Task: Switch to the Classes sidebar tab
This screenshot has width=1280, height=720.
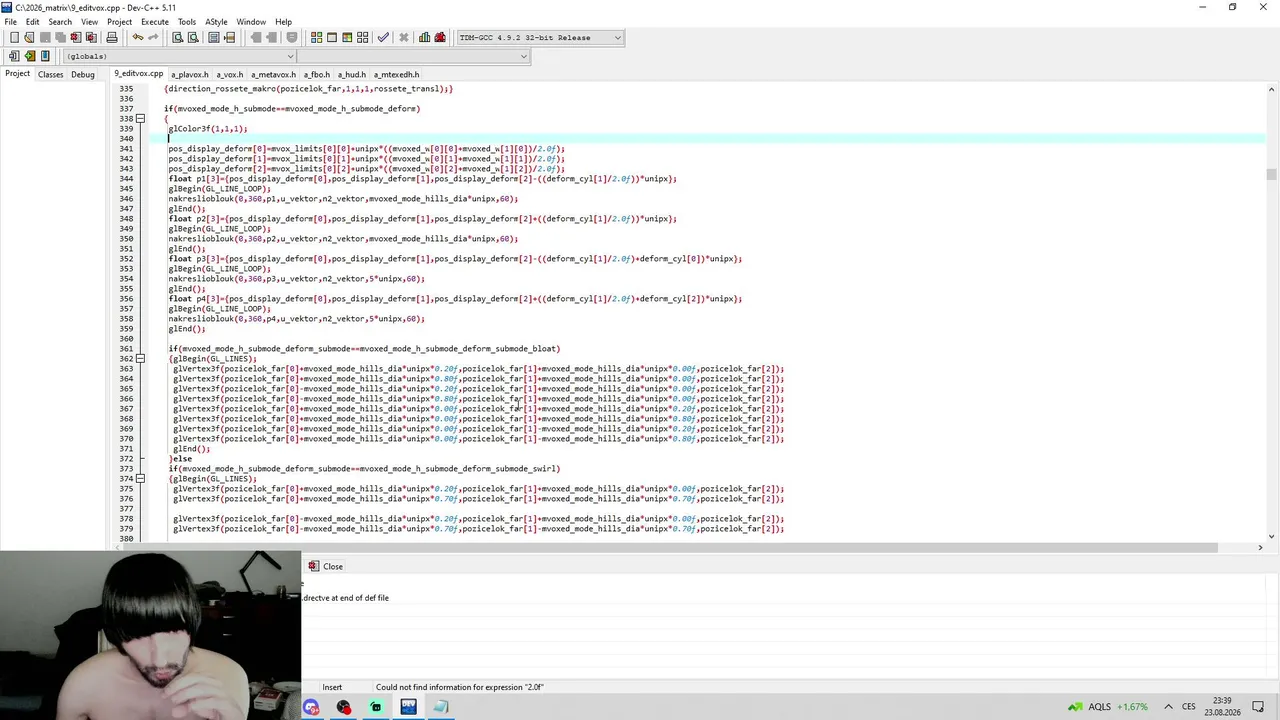Action: [50, 74]
